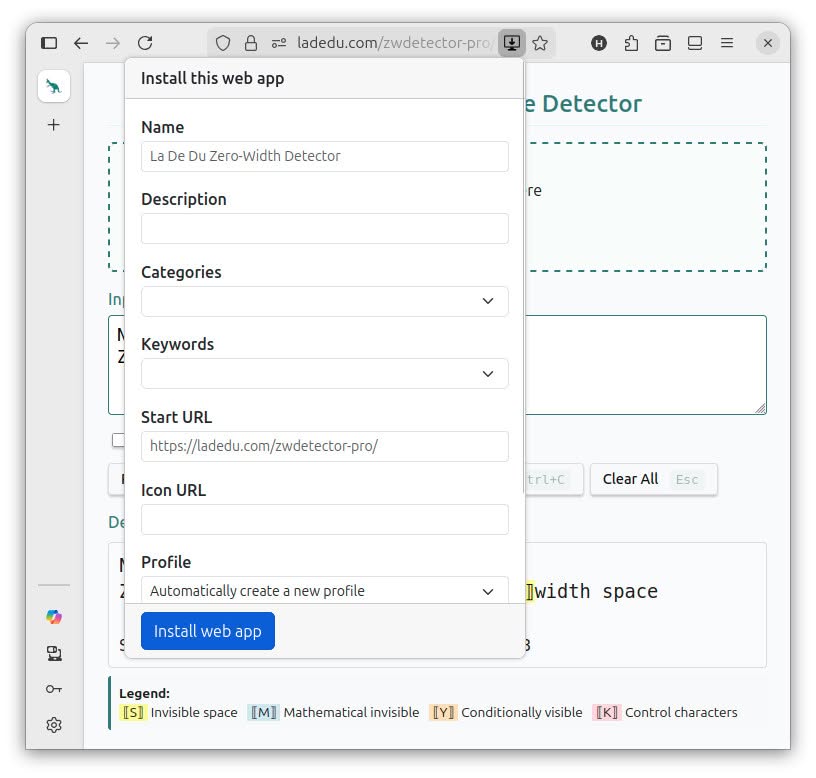Screen dimensions: 816x778
Task: Toggle the sidebar panel icon
Action: [x=49, y=43]
